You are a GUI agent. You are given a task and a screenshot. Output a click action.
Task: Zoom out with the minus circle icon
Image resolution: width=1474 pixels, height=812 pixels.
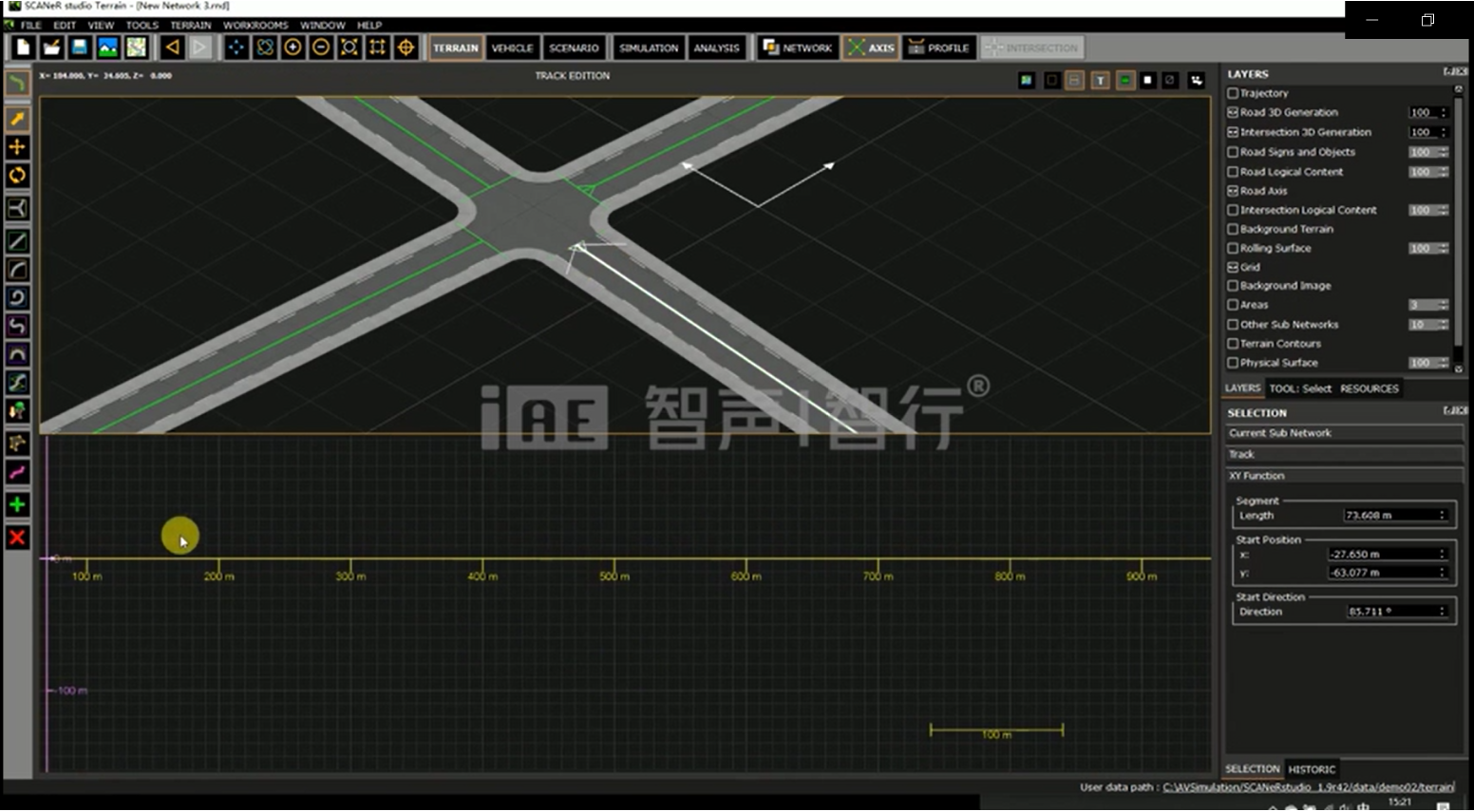click(321, 47)
